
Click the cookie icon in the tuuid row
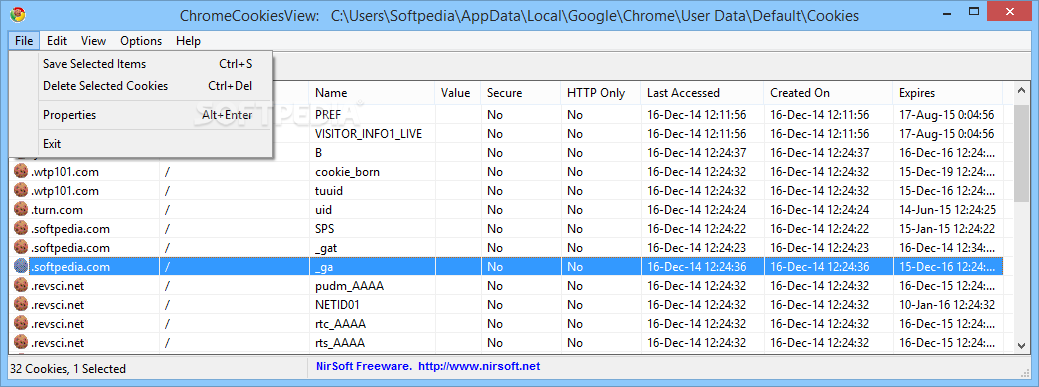(21, 191)
